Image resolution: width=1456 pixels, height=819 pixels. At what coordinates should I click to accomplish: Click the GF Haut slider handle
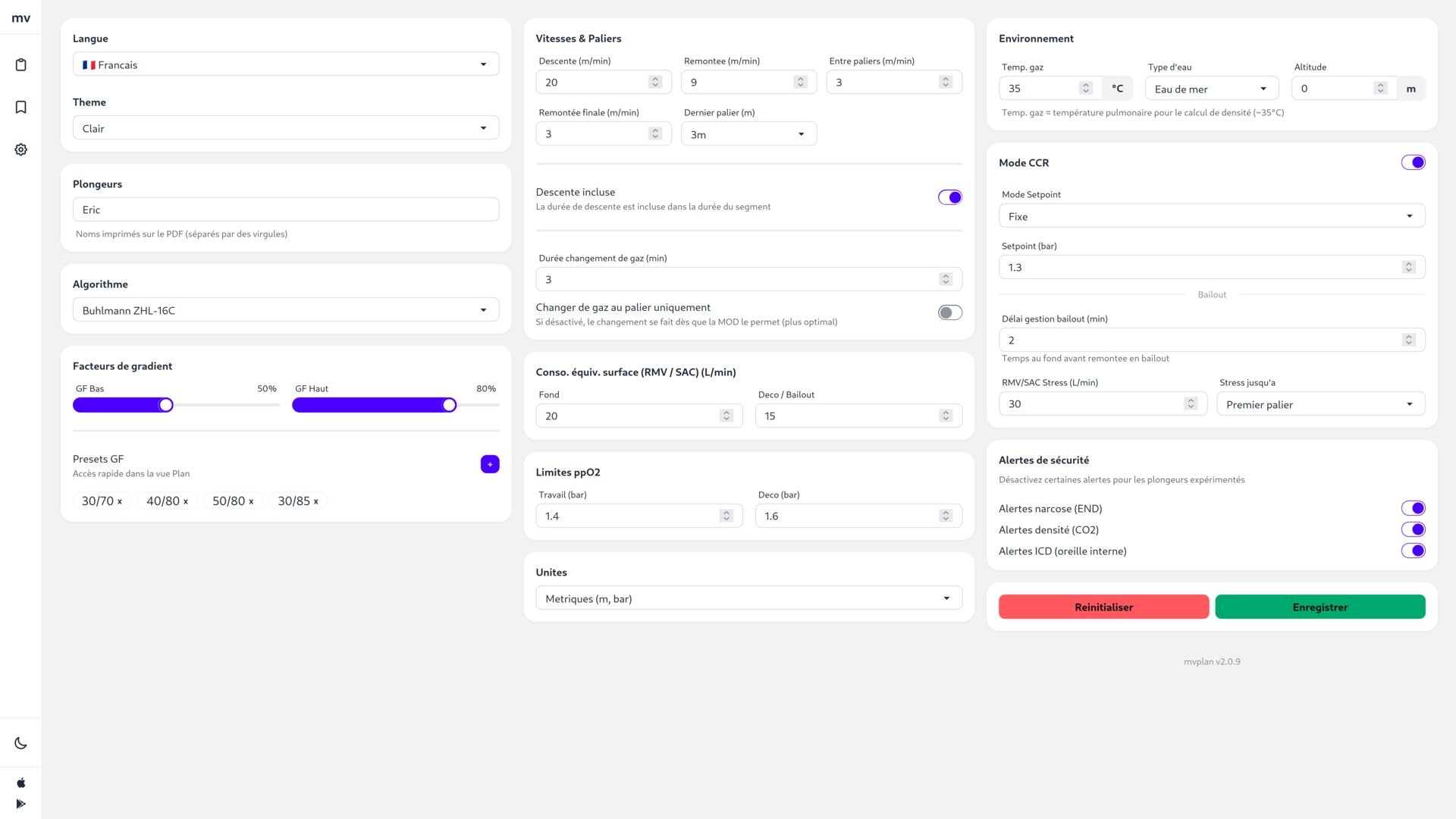(x=450, y=405)
